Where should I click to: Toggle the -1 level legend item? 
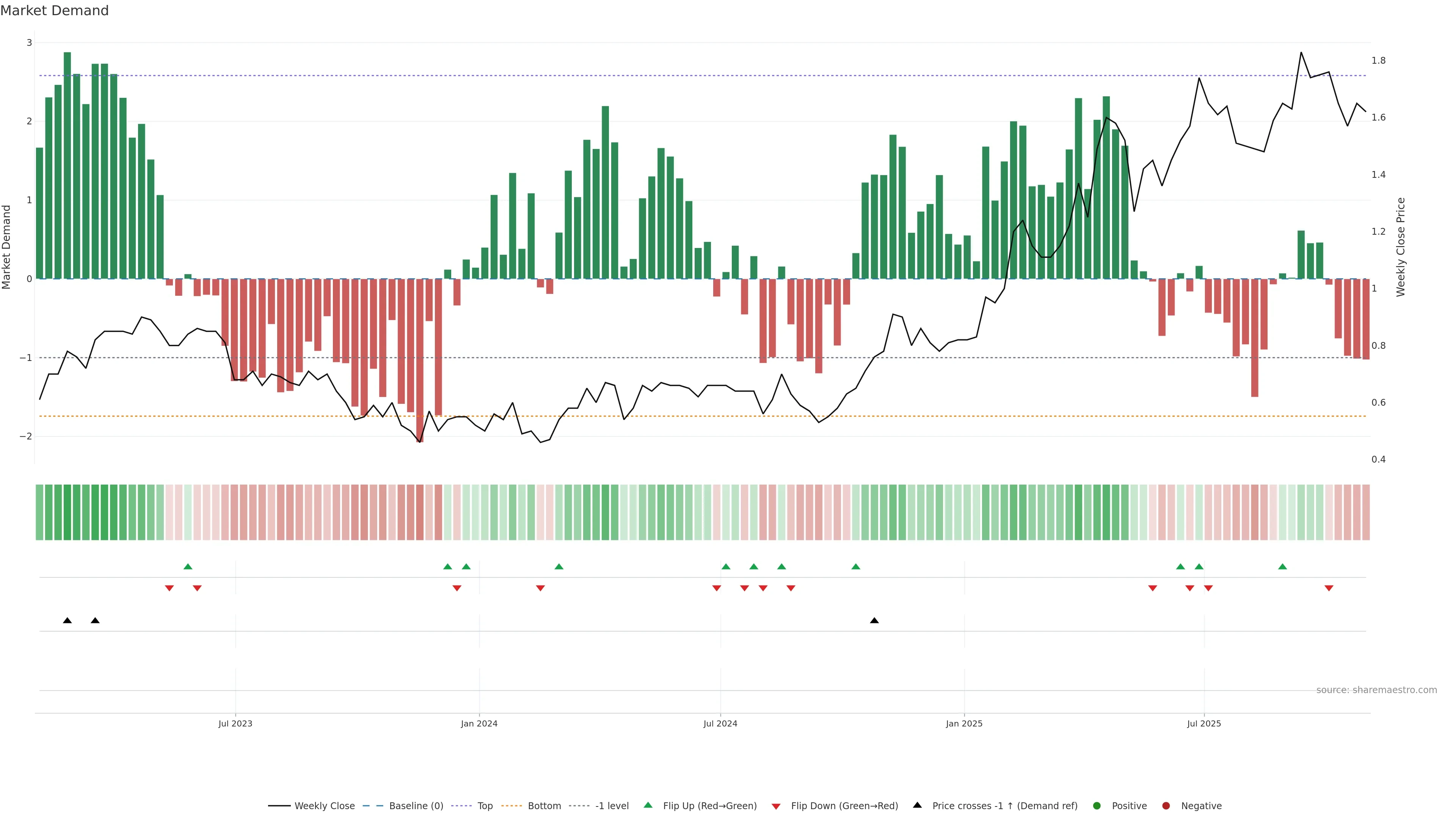pyautogui.click(x=612, y=806)
